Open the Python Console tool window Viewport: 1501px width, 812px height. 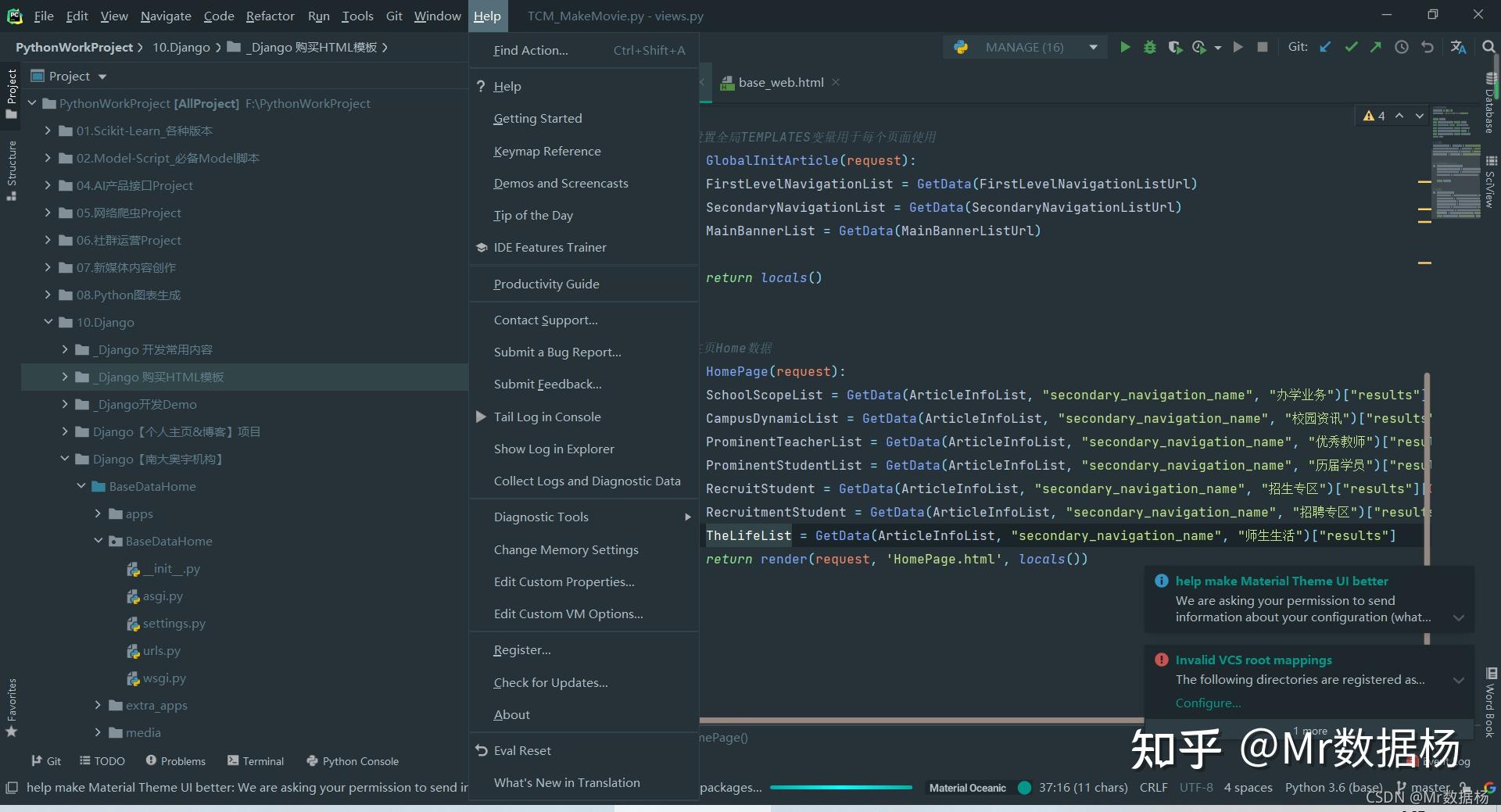pos(353,761)
